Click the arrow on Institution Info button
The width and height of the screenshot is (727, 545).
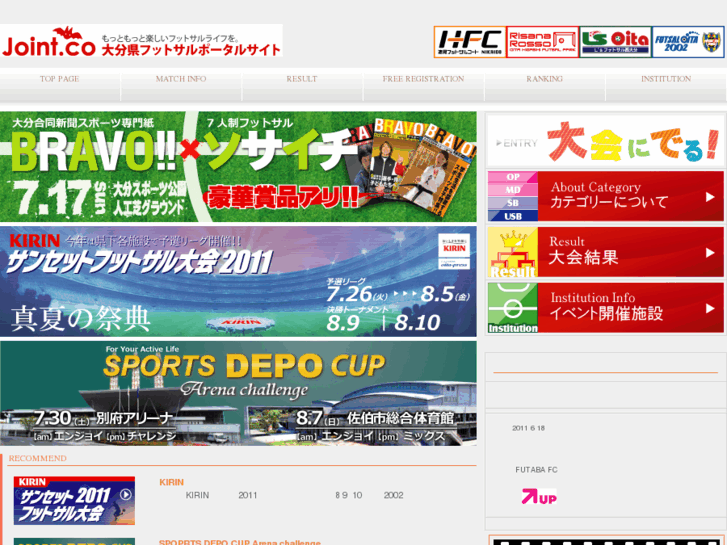(x=710, y=308)
